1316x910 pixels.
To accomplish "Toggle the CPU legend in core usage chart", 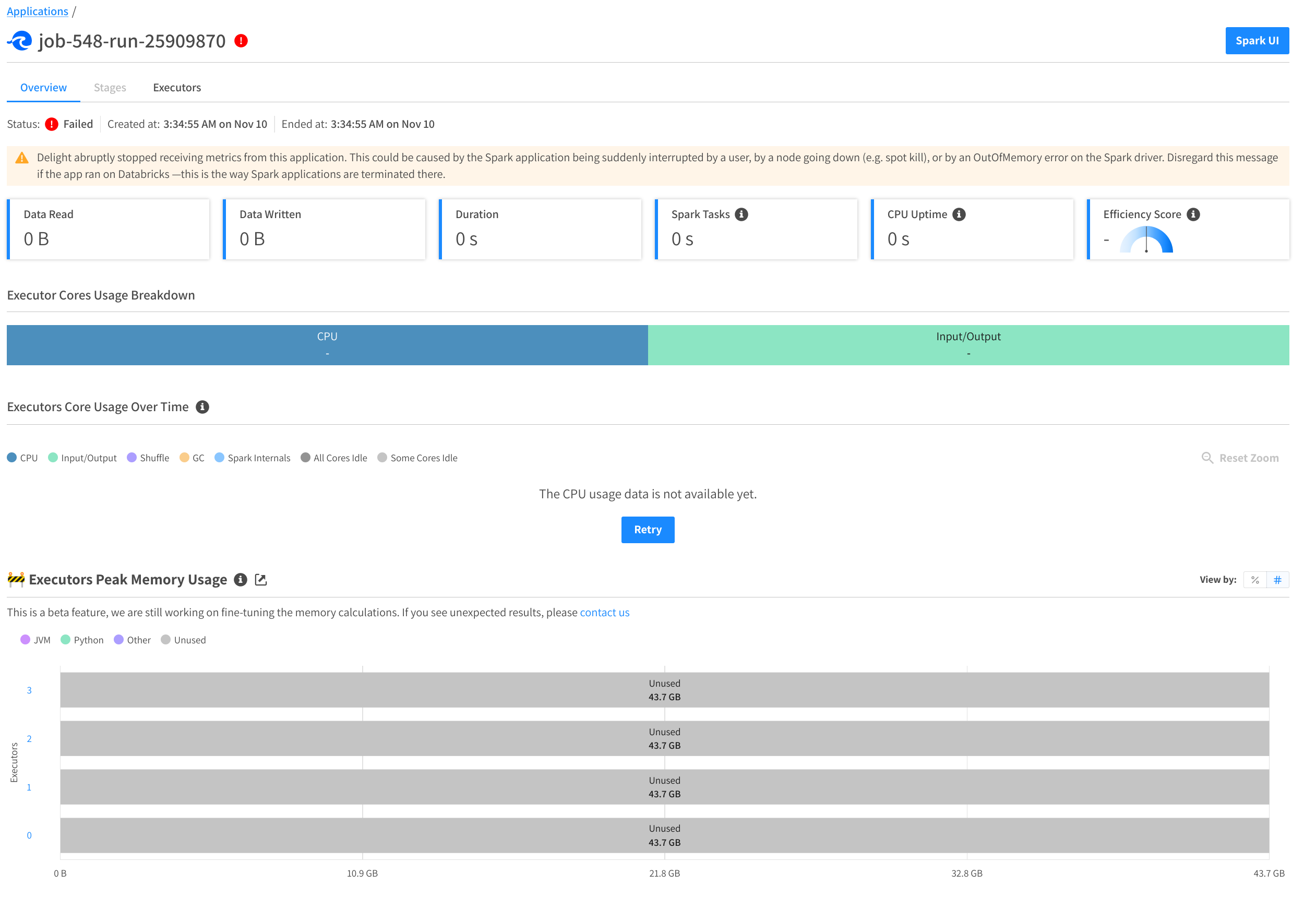I will click(23, 457).
